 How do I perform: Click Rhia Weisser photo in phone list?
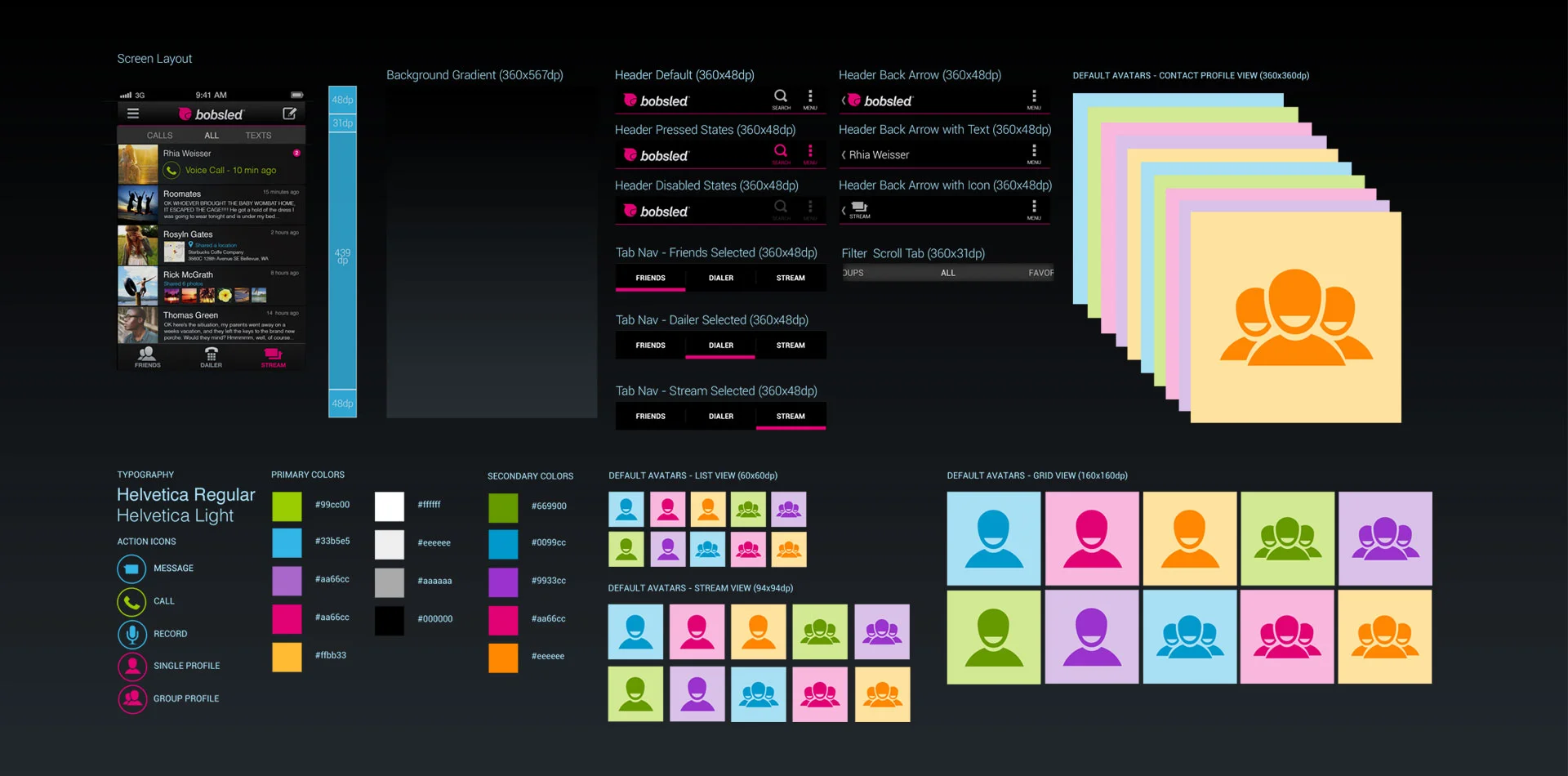point(138,164)
